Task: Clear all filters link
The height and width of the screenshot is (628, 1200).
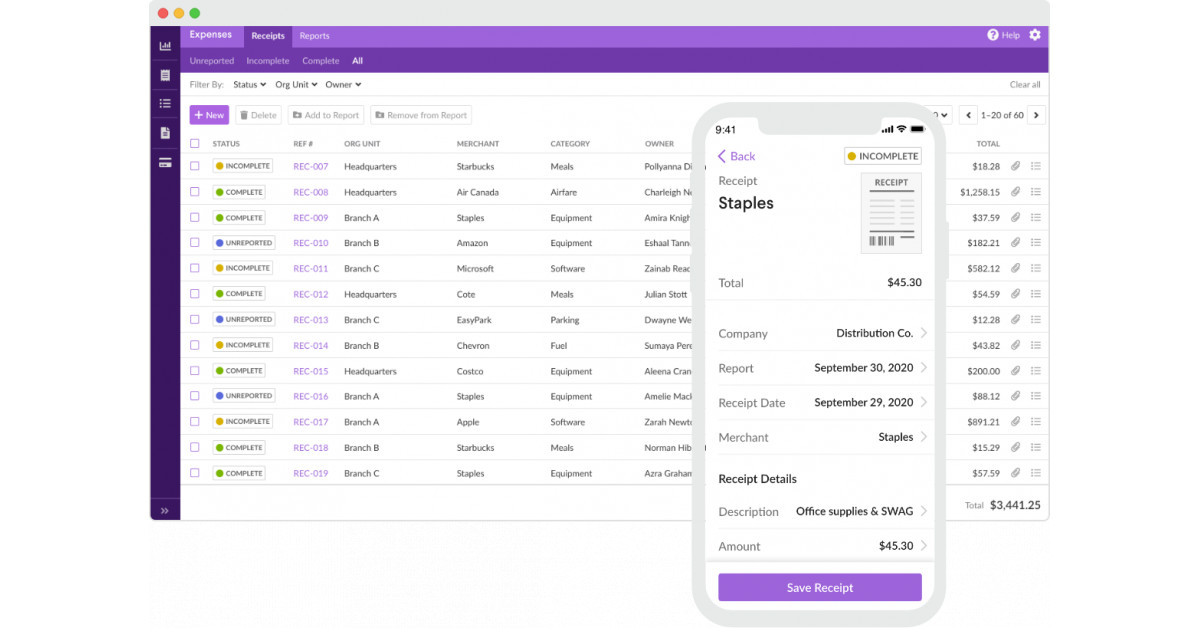Action: (1025, 85)
